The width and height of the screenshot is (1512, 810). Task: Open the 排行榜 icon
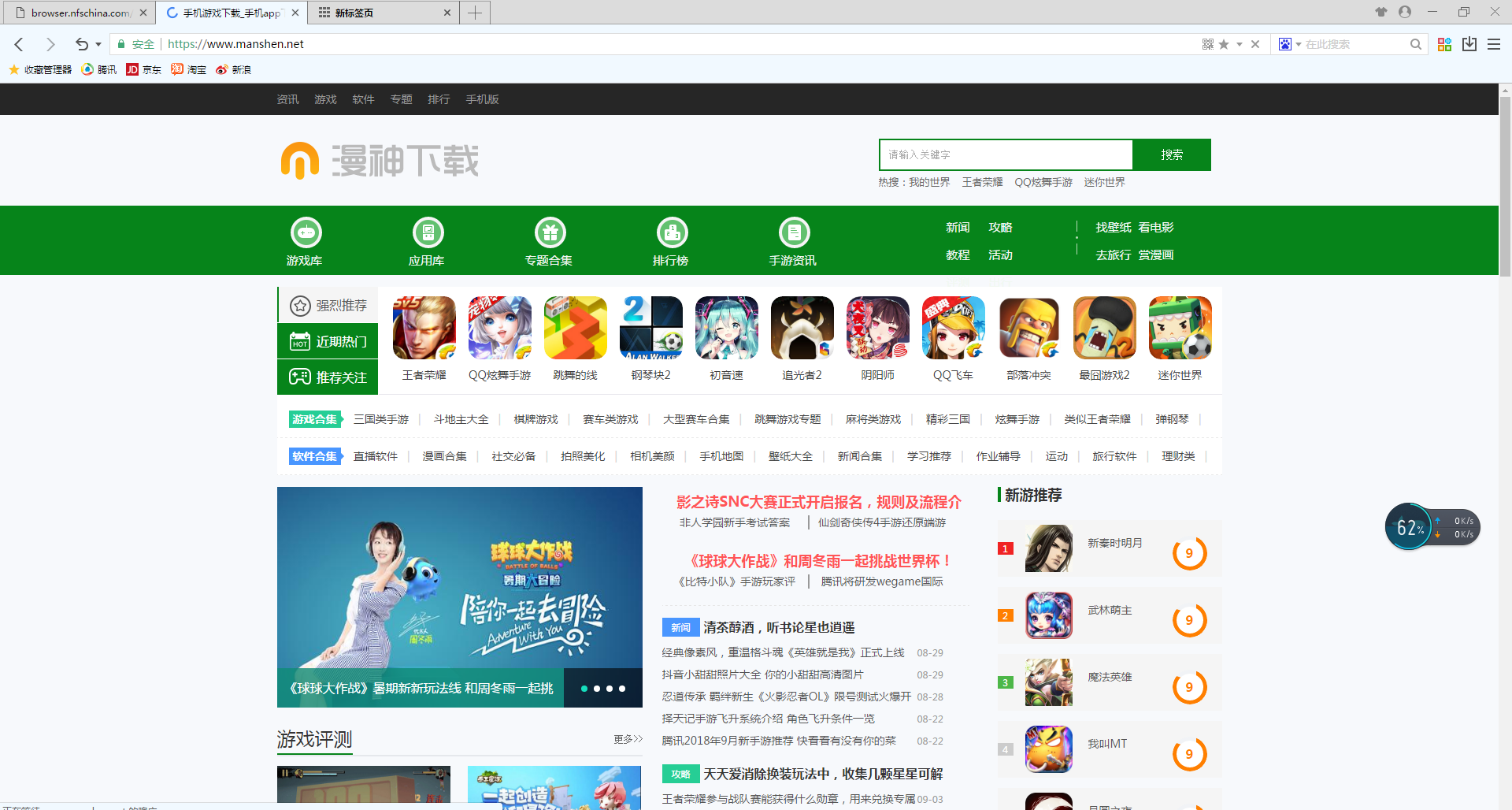672,233
